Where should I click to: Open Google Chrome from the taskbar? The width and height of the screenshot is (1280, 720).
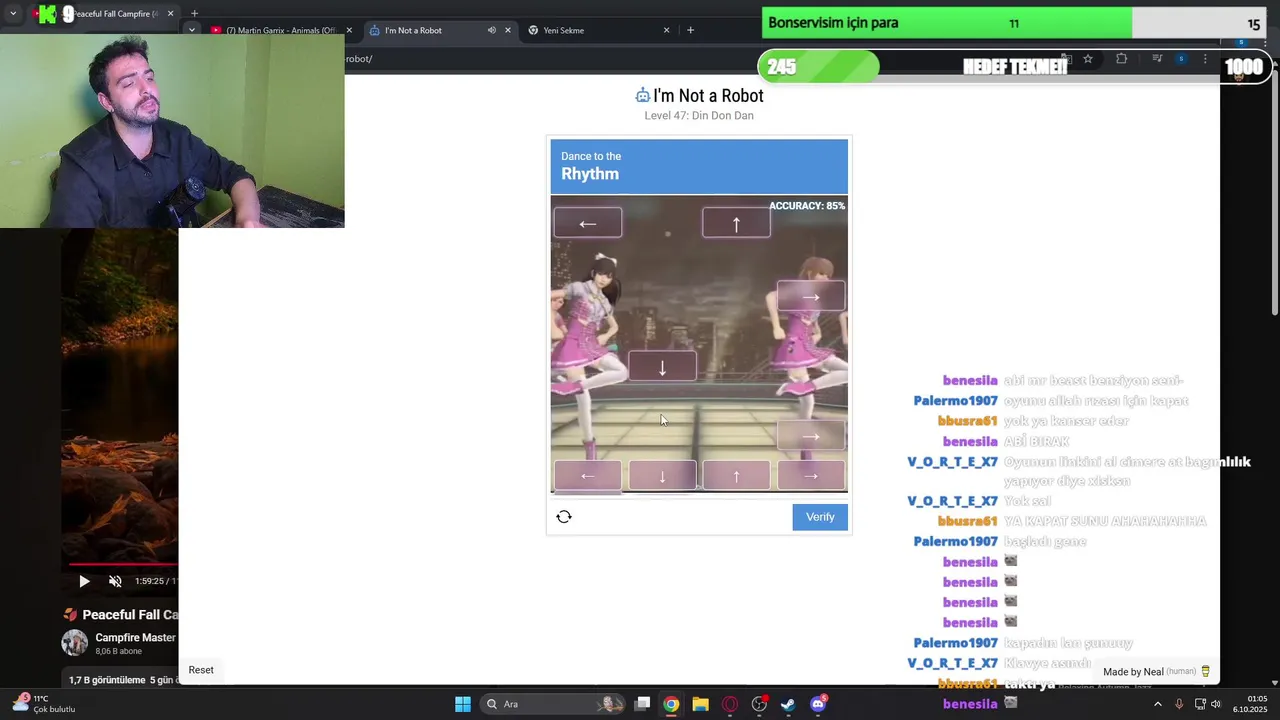(671, 704)
